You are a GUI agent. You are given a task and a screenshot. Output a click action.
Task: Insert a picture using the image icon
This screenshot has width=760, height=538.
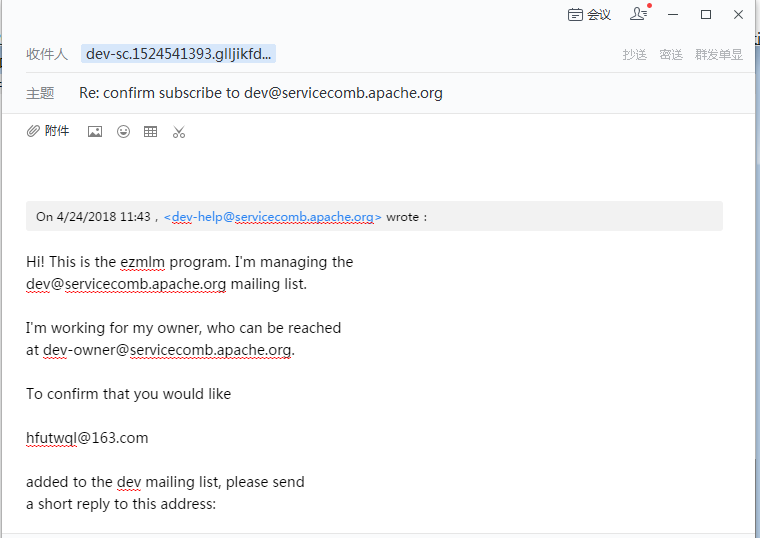click(95, 131)
